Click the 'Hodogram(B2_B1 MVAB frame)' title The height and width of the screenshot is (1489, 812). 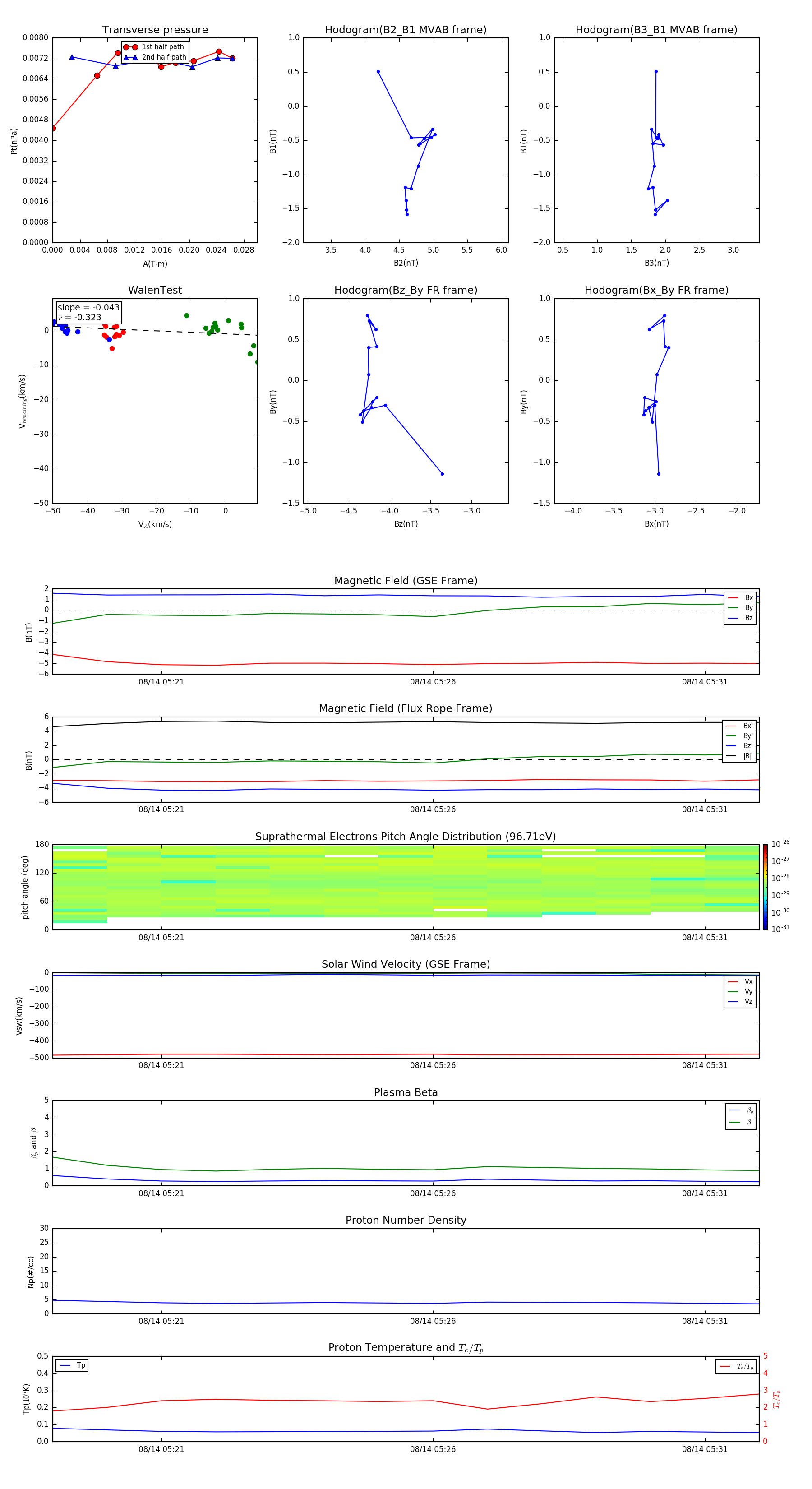[406, 29]
